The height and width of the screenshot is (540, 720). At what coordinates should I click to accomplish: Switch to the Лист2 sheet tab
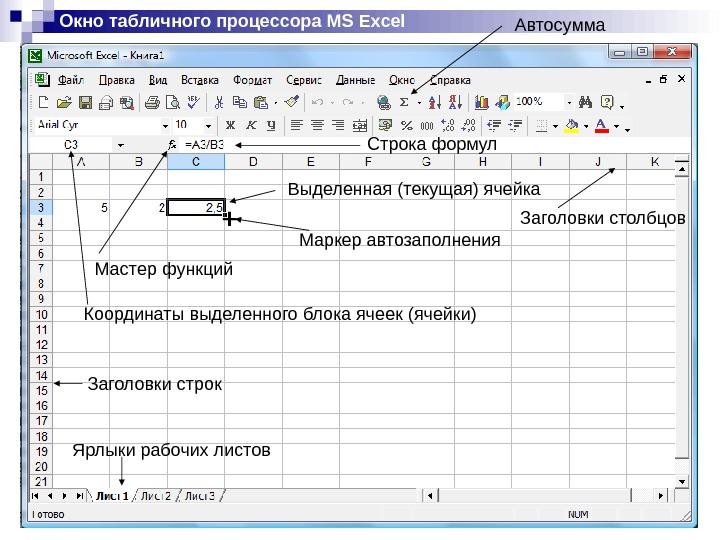(x=156, y=496)
